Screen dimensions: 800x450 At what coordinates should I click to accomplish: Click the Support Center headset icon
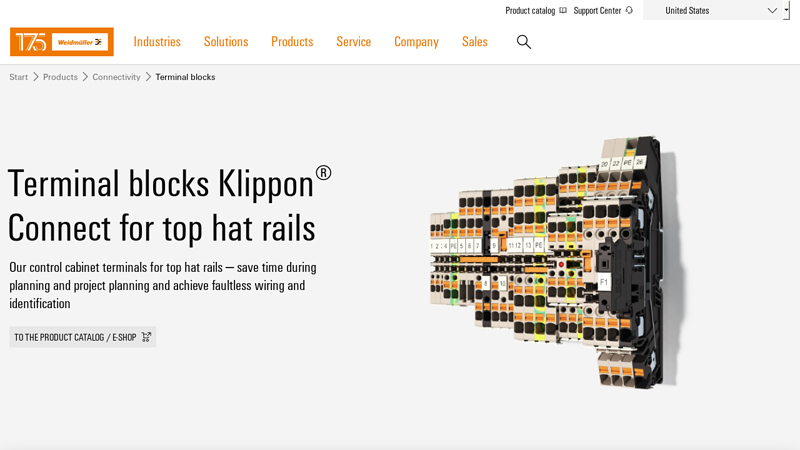click(x=629, y=10)
